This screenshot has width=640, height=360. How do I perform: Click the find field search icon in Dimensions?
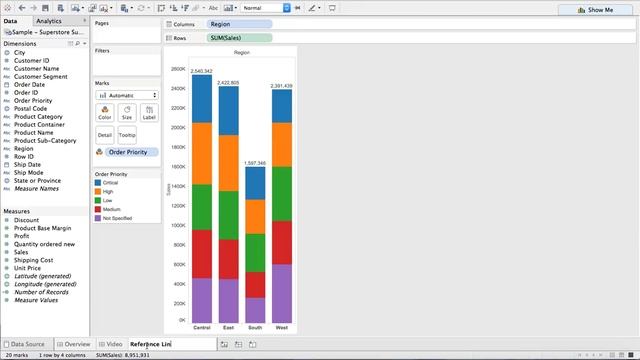pyautogui.click(x=78, y=43)
